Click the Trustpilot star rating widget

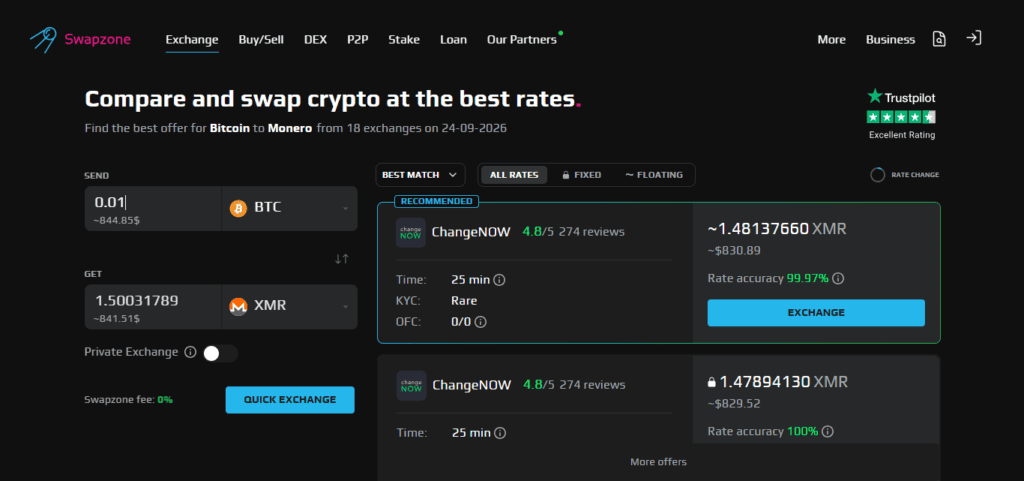[x=901, y=116]
